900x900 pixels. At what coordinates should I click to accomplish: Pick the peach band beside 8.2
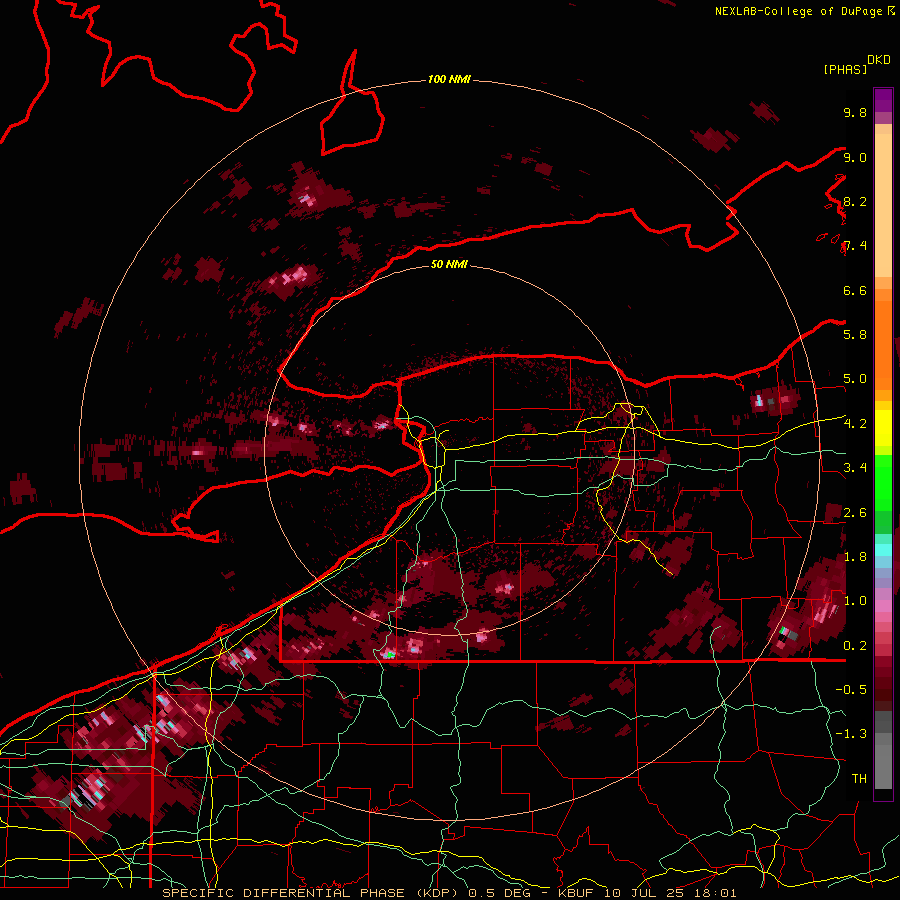click(x=883, y=205)
